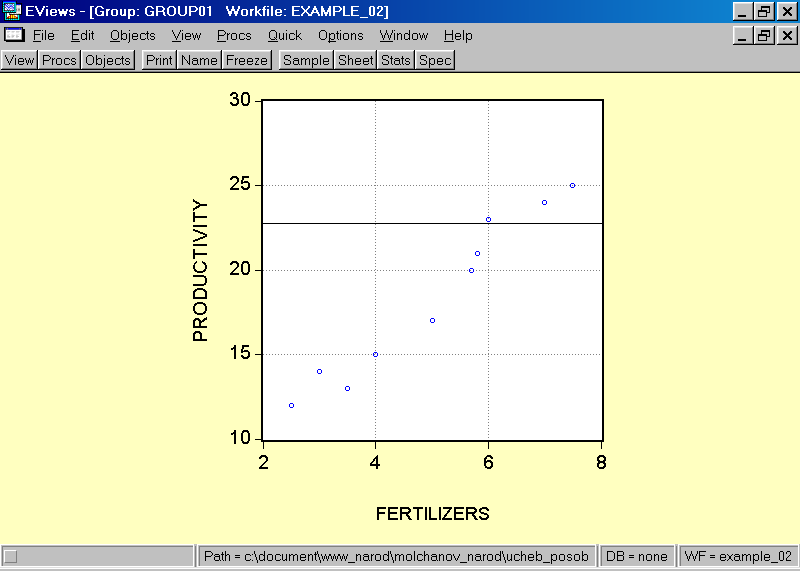Switch to spreadsheet with Sheet button

pyautogui.click(x=356, y=60)
